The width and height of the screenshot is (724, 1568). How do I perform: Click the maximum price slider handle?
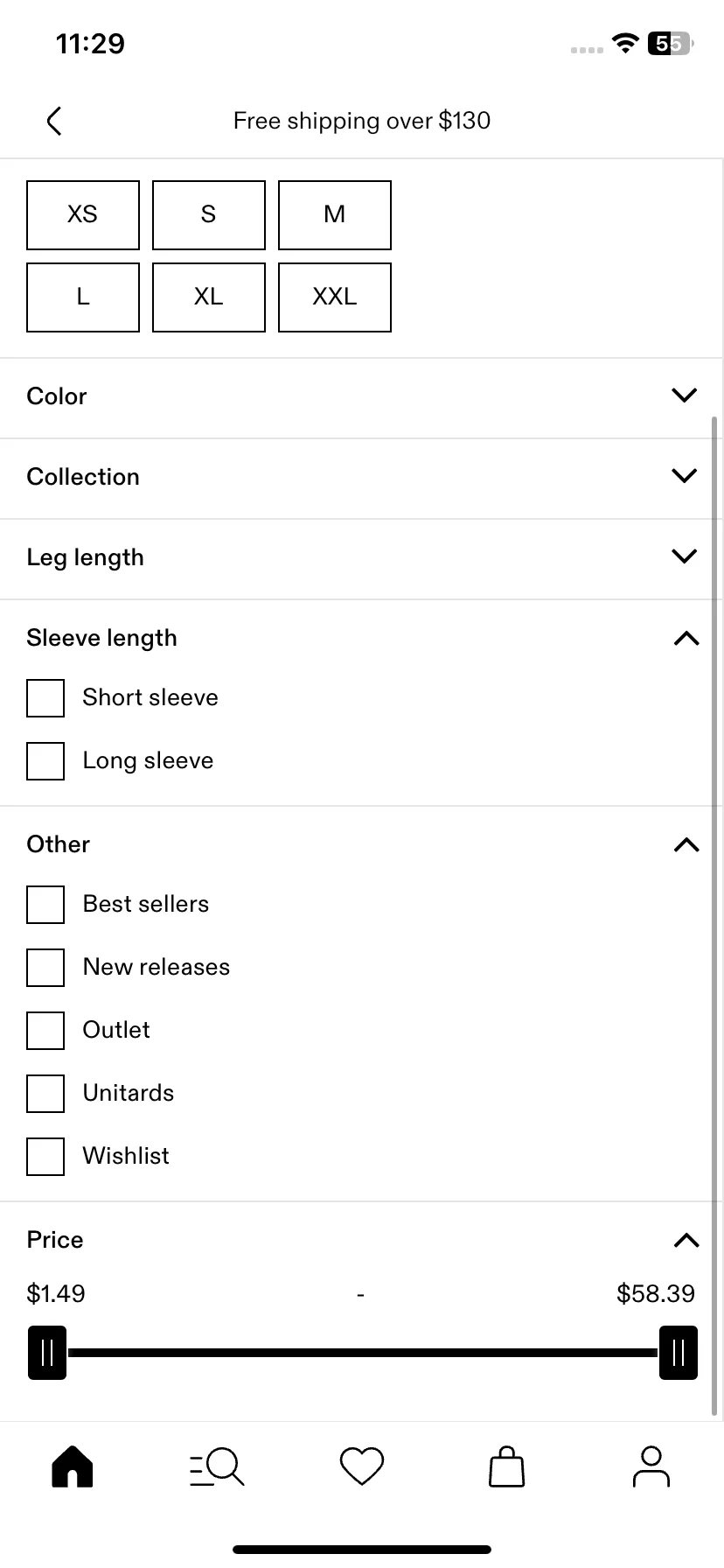(679, 1353)
